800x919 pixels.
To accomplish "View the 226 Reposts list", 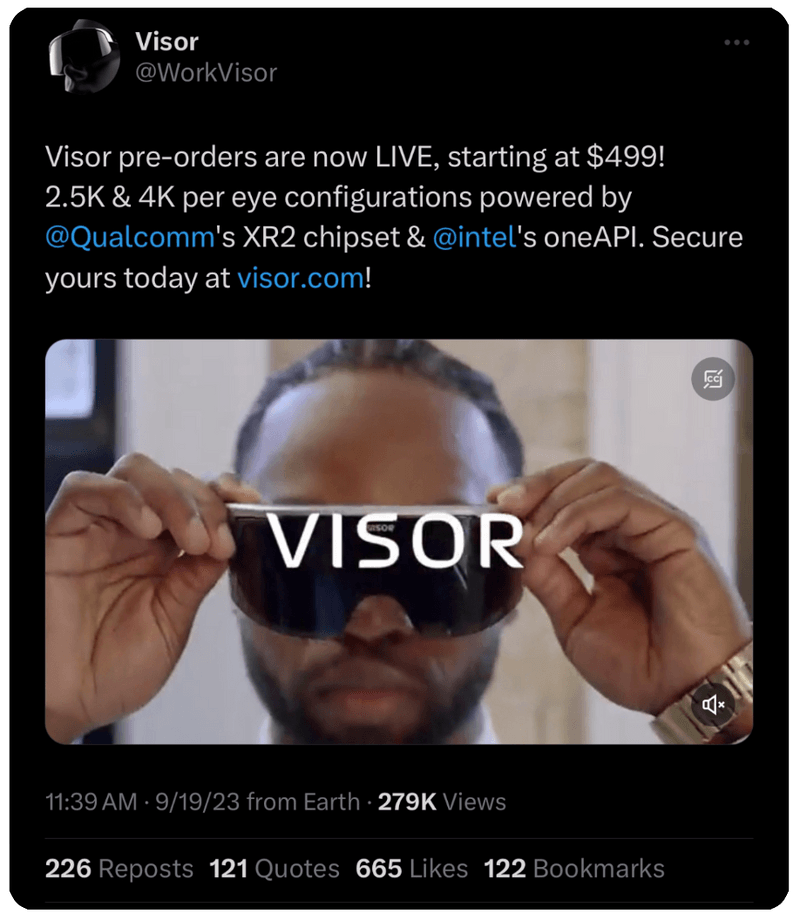I will [119, 869].
